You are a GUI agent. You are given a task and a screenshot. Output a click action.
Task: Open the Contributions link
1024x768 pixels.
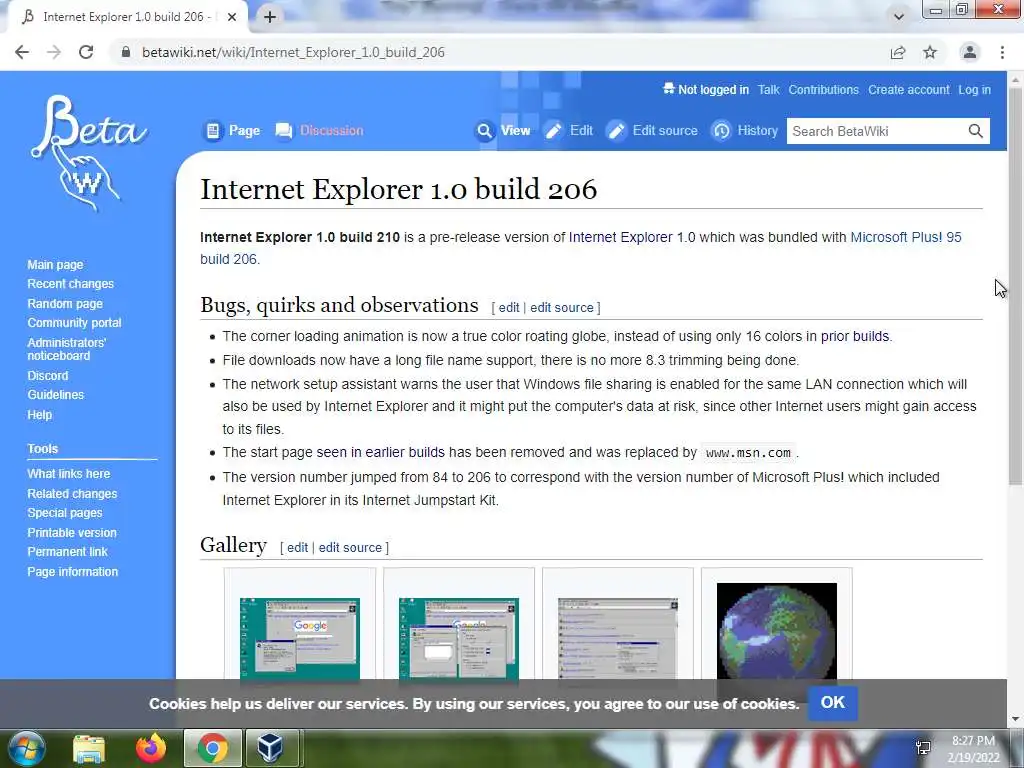coord(824,90)
